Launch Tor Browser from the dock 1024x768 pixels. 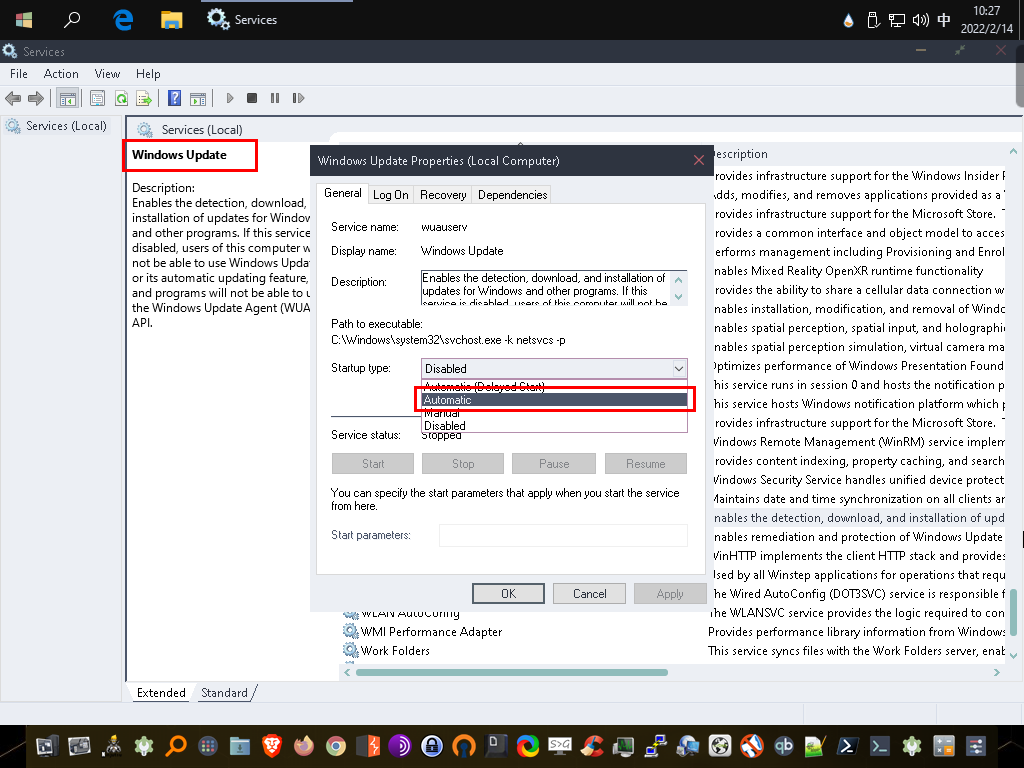[x=400, y=745]
